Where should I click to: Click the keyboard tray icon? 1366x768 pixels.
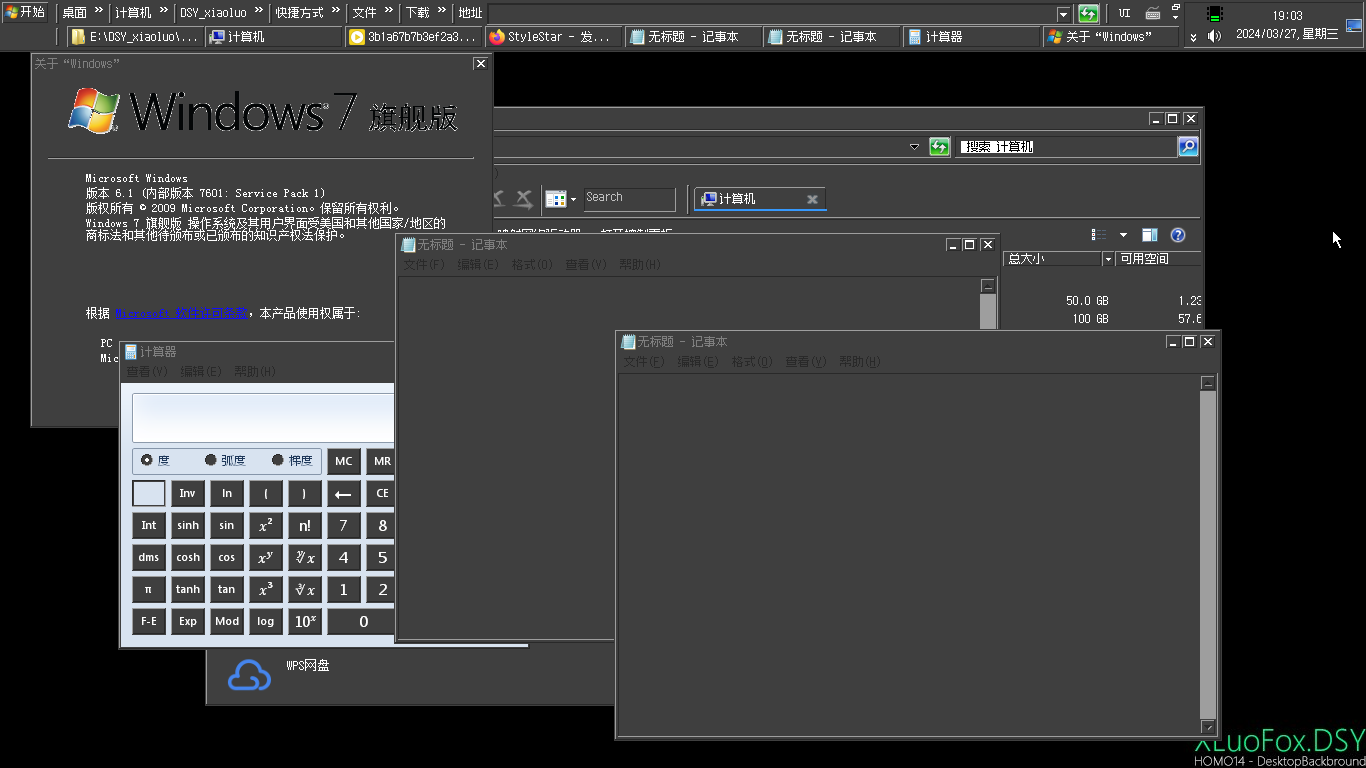click(1153, 13)
